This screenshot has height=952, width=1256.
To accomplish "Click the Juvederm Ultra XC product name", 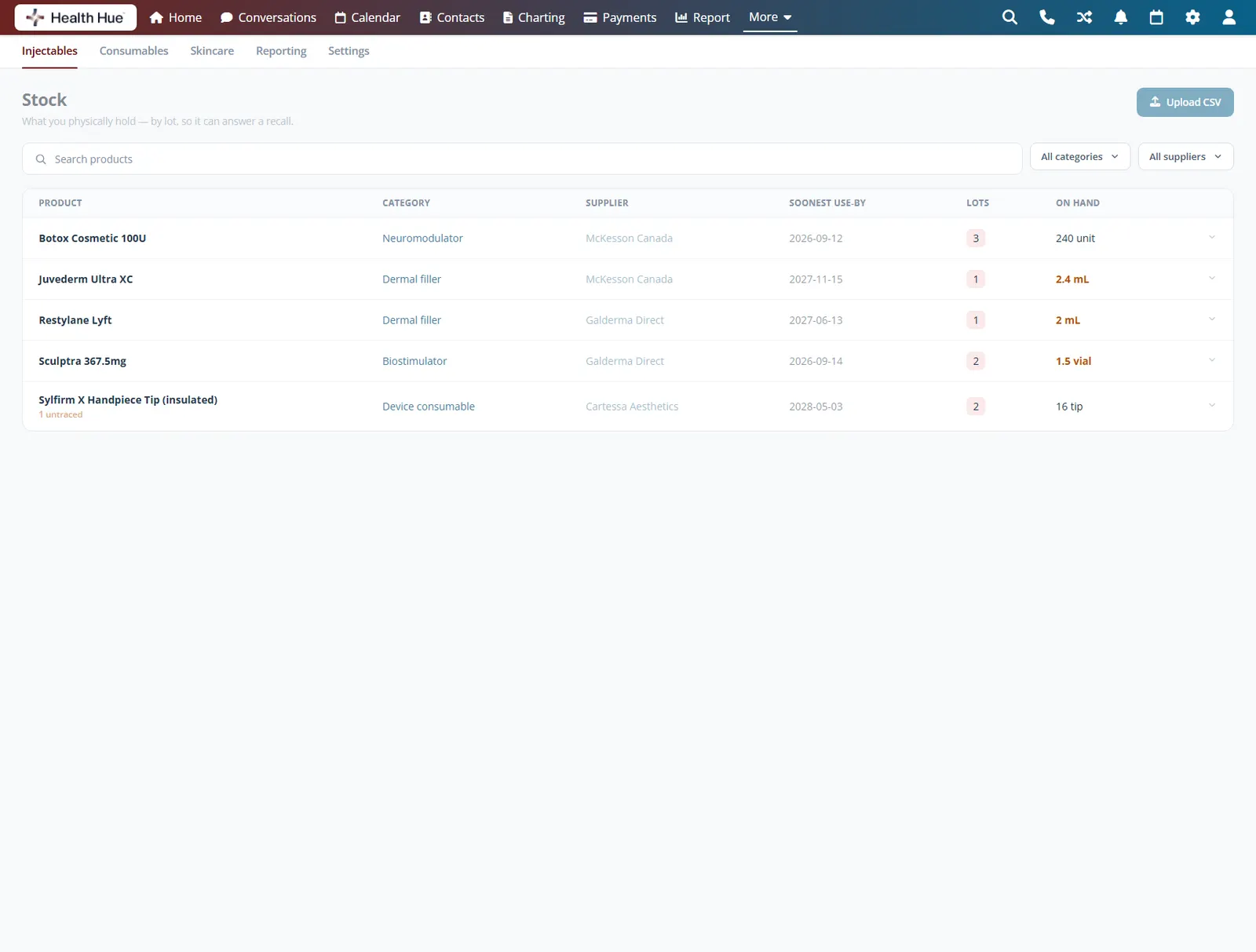I will [x=86, y=279].
